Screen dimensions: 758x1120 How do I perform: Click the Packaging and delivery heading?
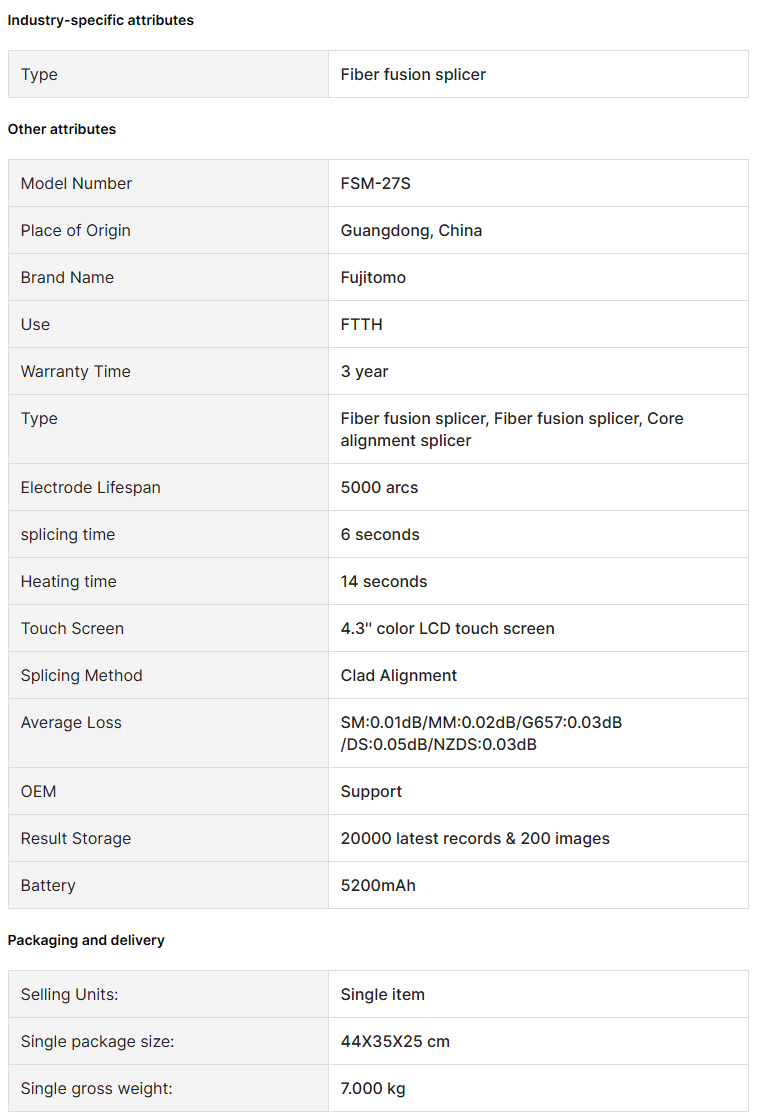[x=86, y=940]
